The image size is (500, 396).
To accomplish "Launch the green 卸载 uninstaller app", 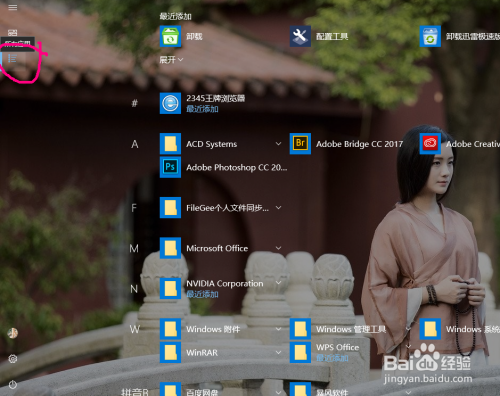I will [170, 36].
